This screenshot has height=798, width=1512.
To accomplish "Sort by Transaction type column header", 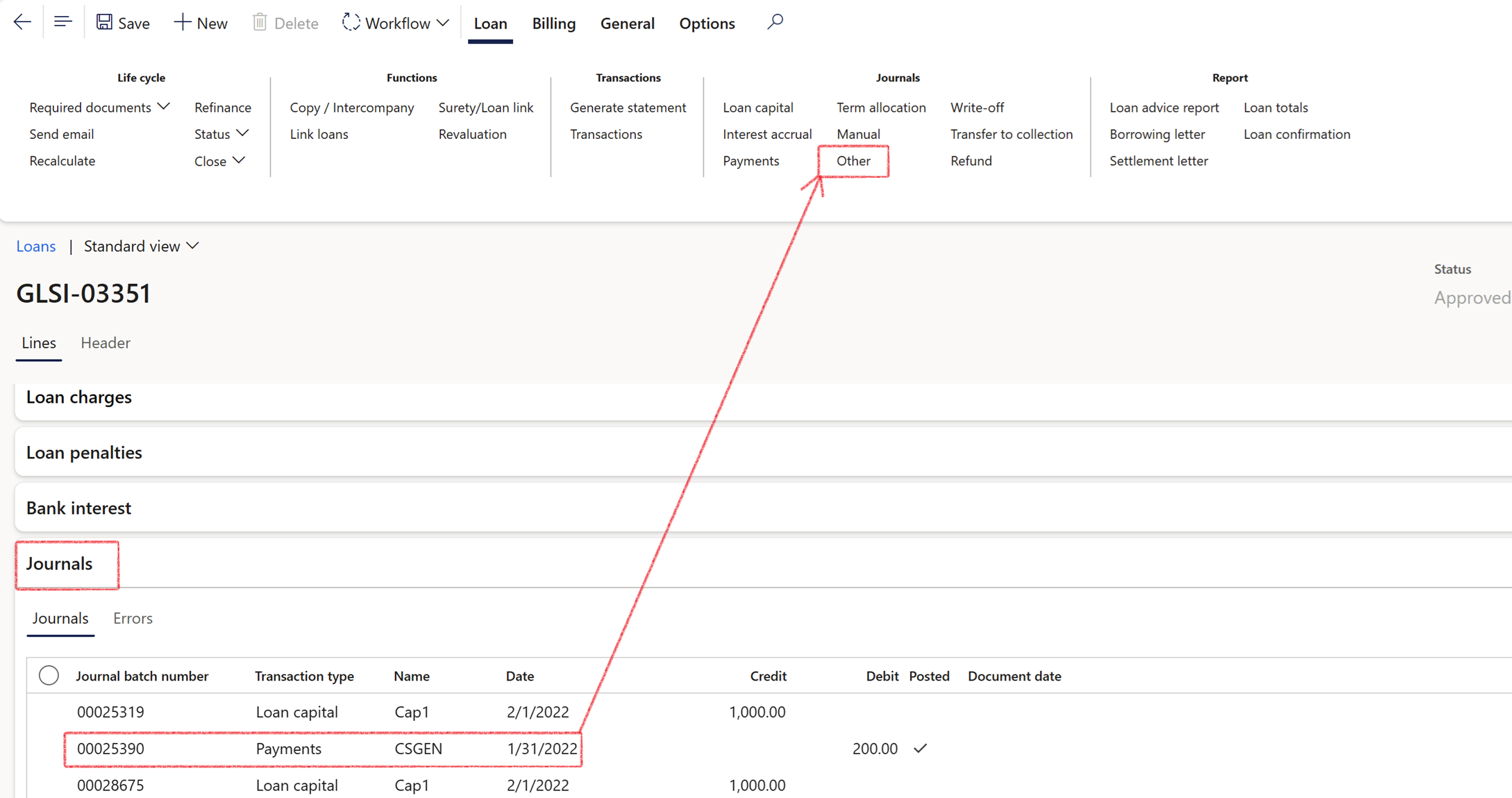I will [x=304, y=676].
